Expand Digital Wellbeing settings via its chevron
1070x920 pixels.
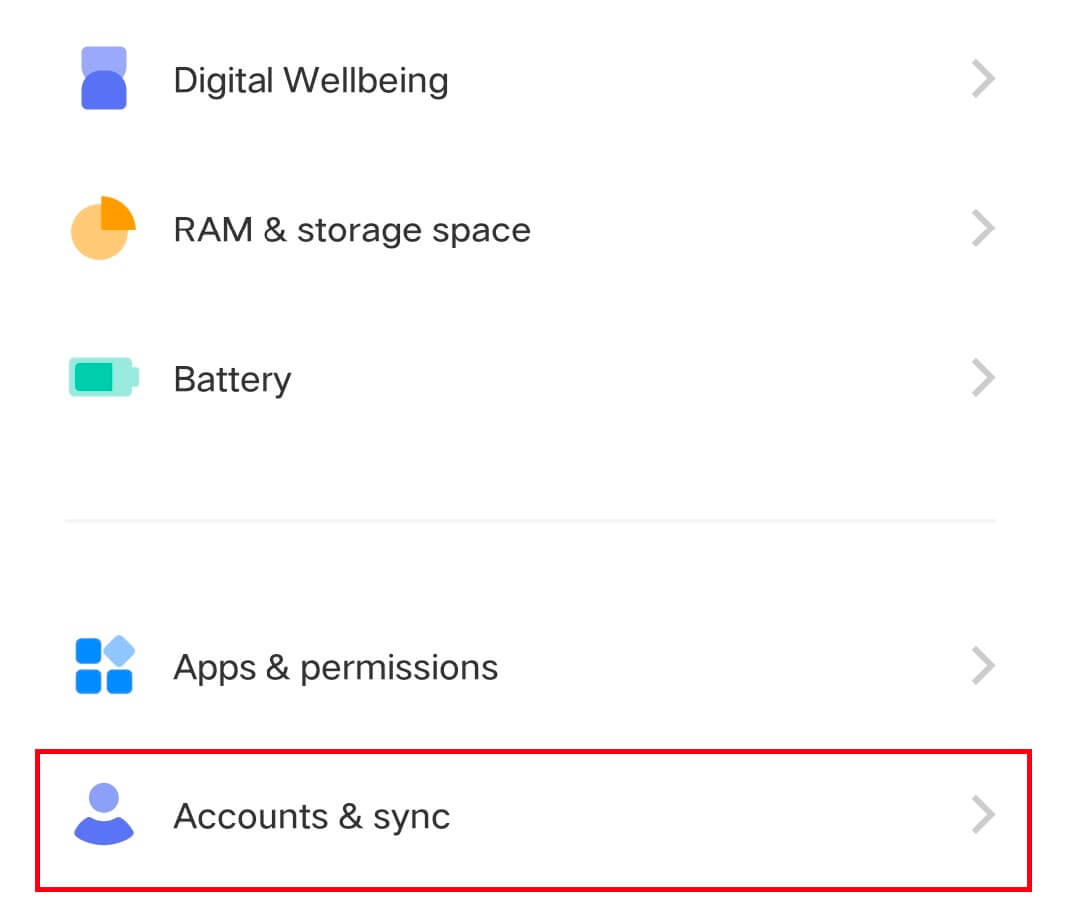(x=983, y=78)
